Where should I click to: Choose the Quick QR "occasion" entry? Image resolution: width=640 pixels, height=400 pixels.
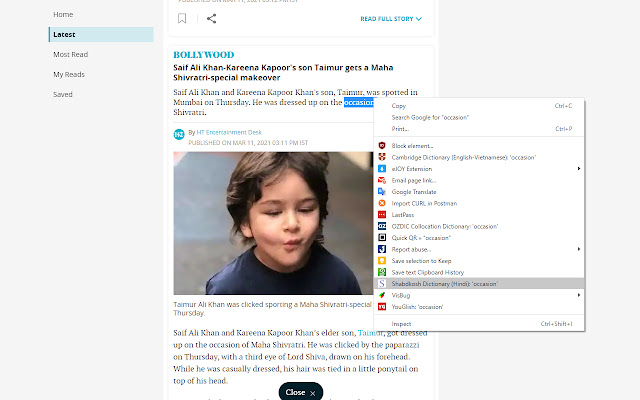479,238
